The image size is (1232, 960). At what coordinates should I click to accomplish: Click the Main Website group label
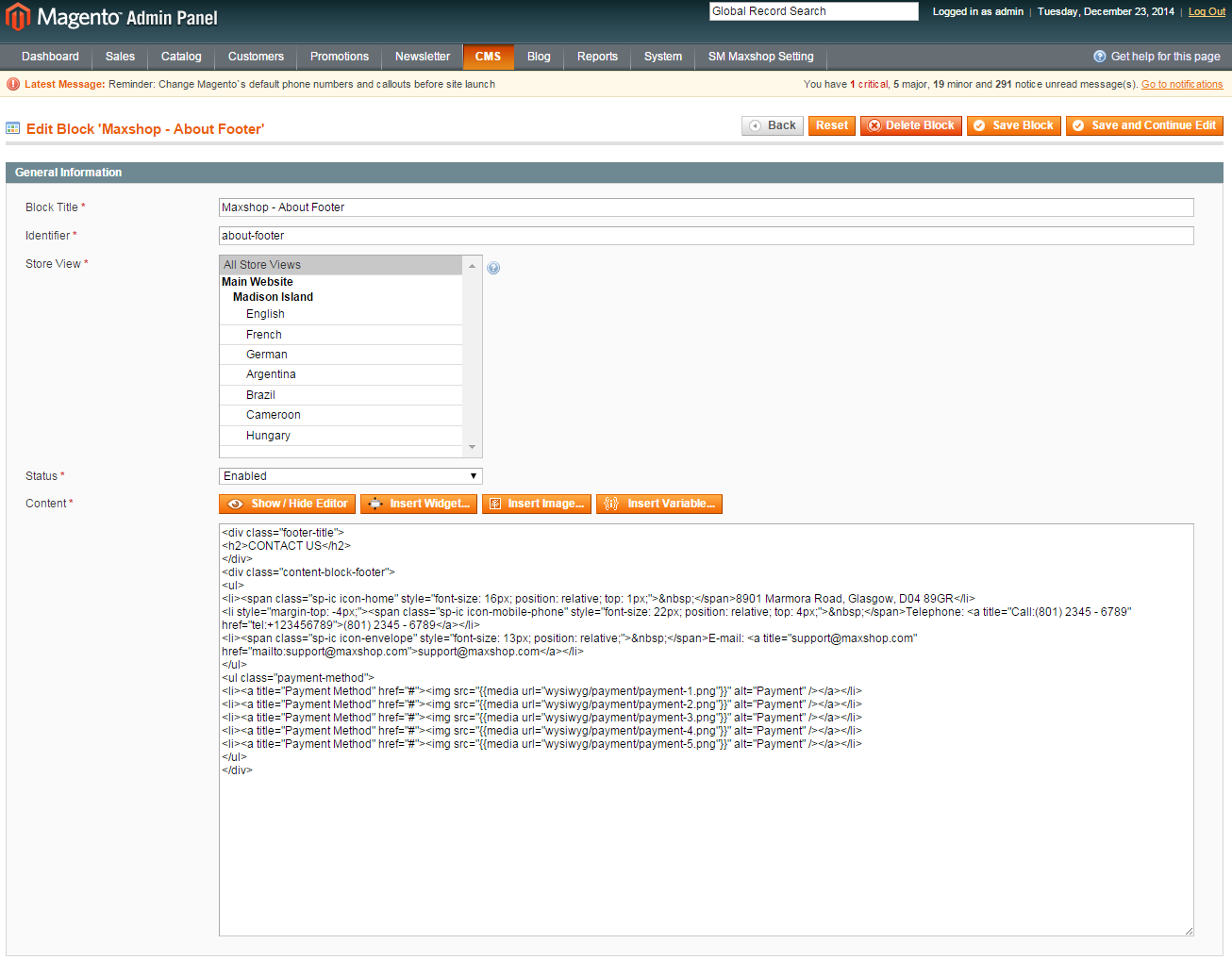[258, 282]
